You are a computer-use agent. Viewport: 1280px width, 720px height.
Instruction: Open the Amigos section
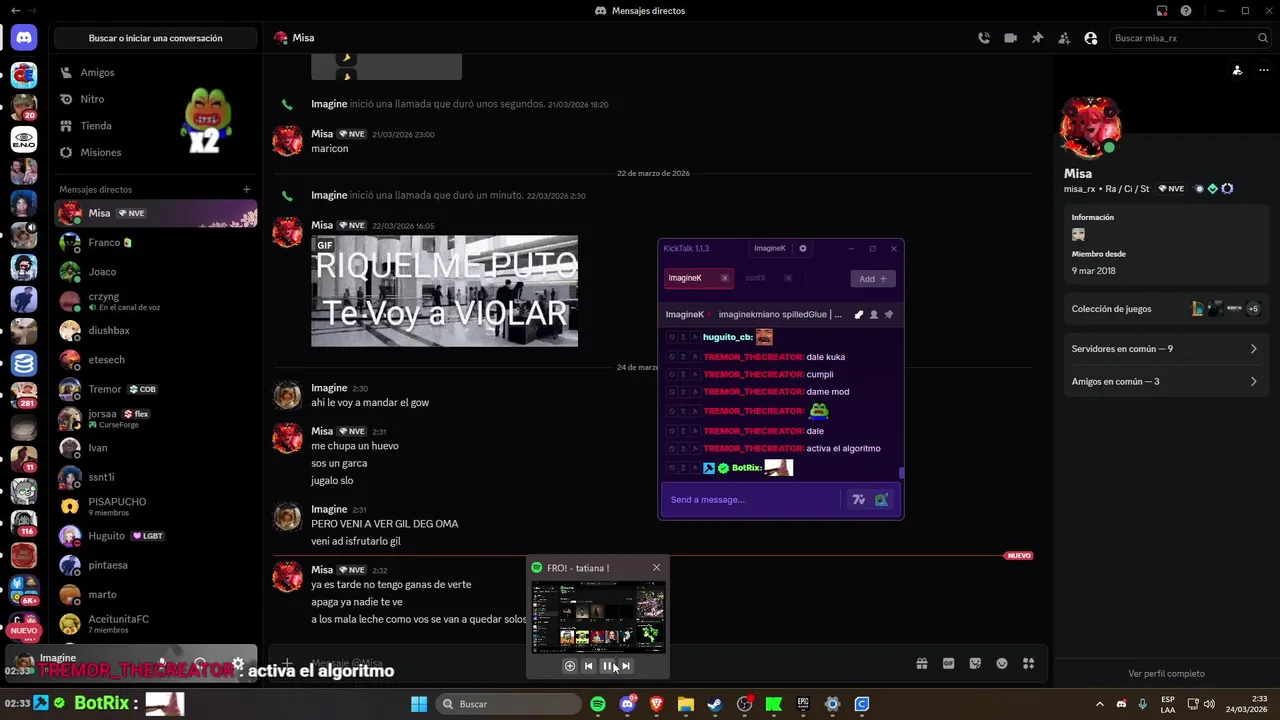click(x=156, y=72)
